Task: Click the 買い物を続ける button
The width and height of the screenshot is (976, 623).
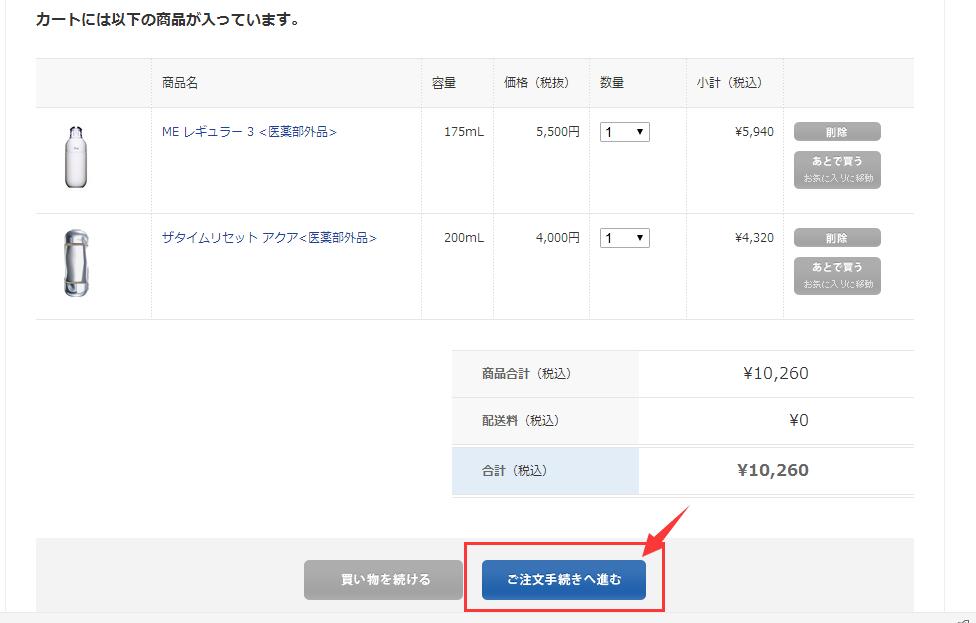Action: tap(384, 579)
